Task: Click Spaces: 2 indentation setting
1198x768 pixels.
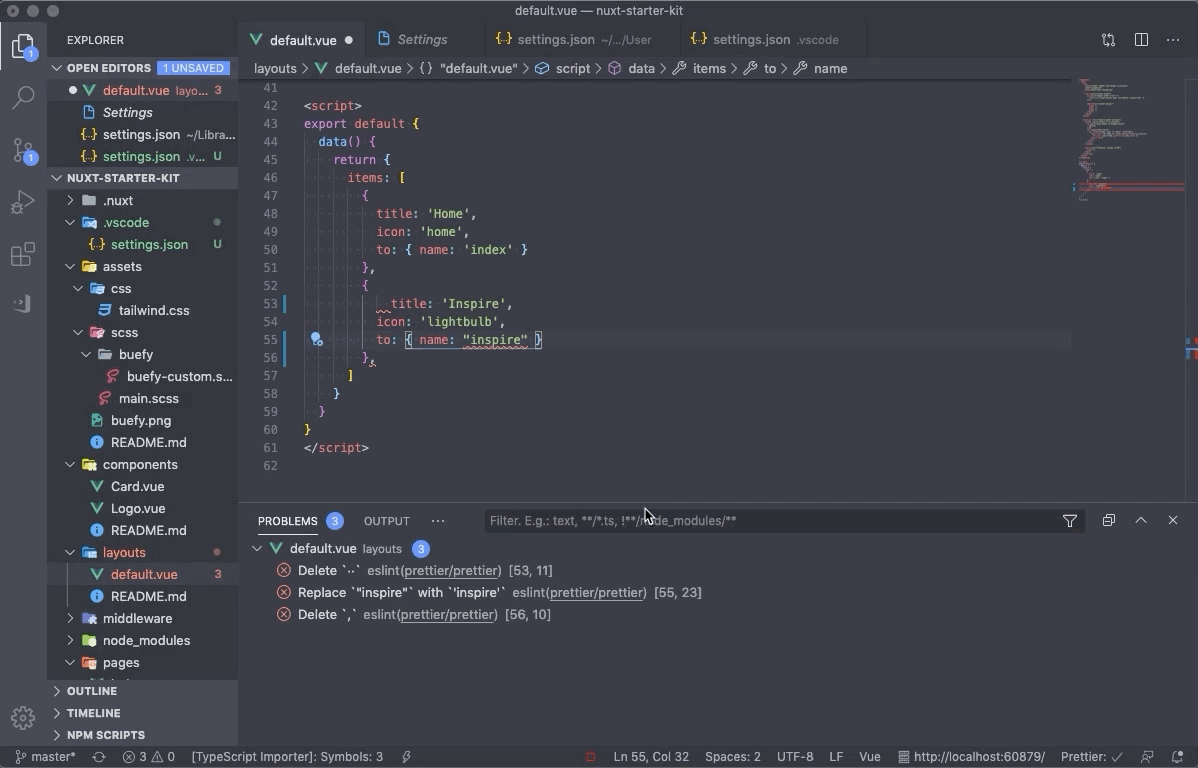Action: pyautogui.click(x=733, y=757)
